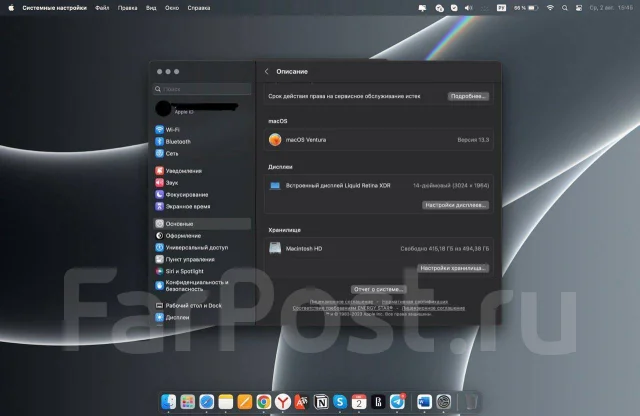Open the Справка menu
Viewport: 640px width, 416px height.
(x=199, y=8)
